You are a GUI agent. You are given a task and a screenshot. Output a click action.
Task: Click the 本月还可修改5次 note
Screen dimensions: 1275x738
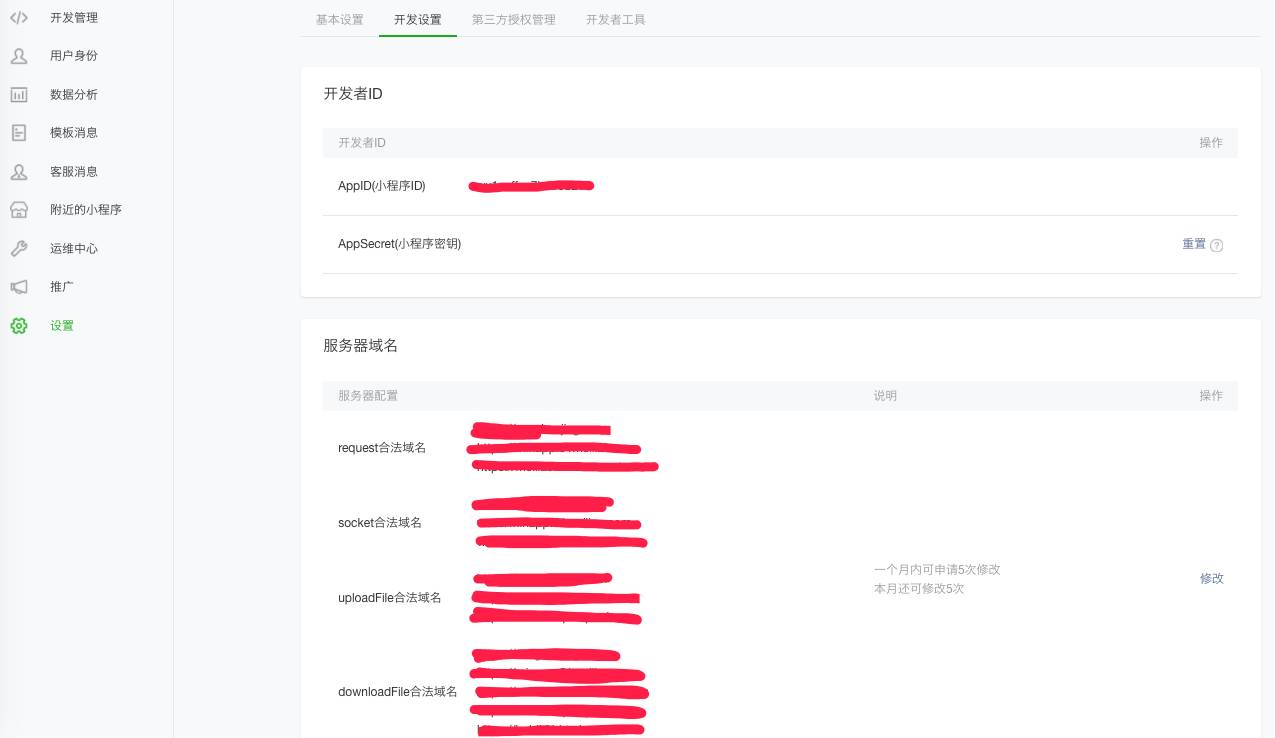tap(919, 589)
